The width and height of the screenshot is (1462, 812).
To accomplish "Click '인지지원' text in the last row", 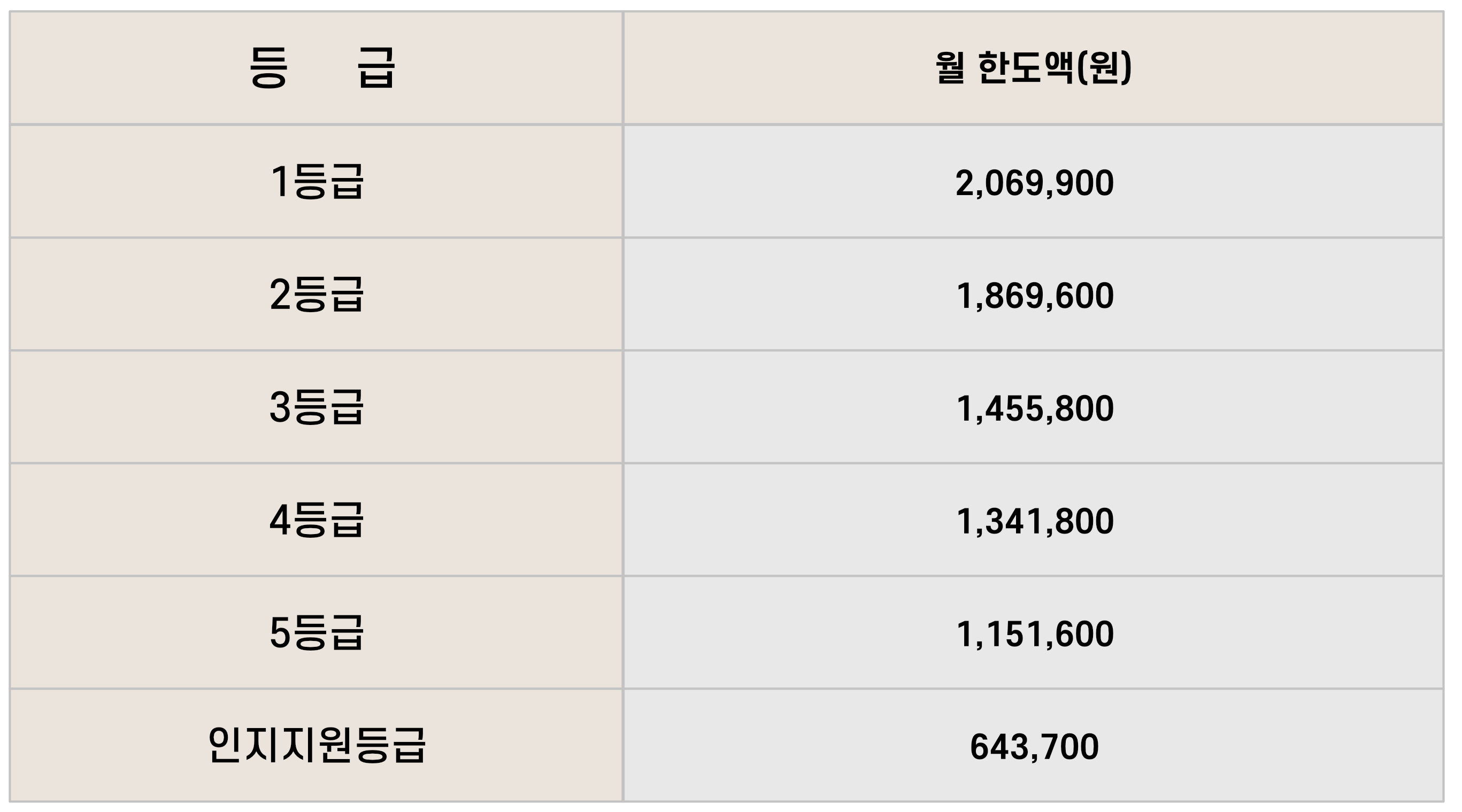I will pyautogui.click(x=280, y=745).
